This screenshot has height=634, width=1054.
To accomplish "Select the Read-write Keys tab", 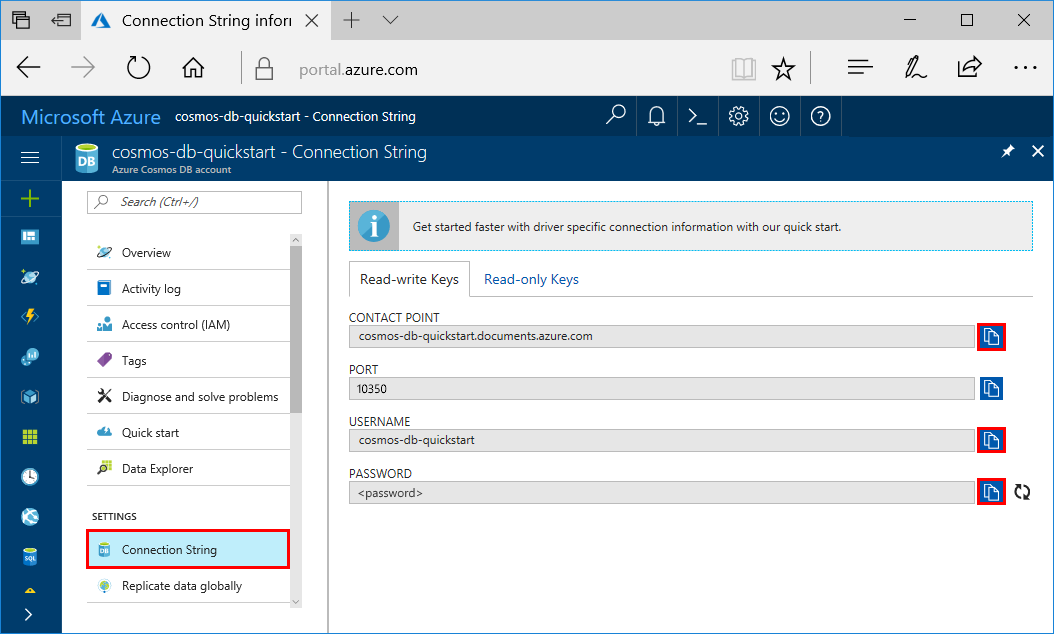I will (409, 279).
